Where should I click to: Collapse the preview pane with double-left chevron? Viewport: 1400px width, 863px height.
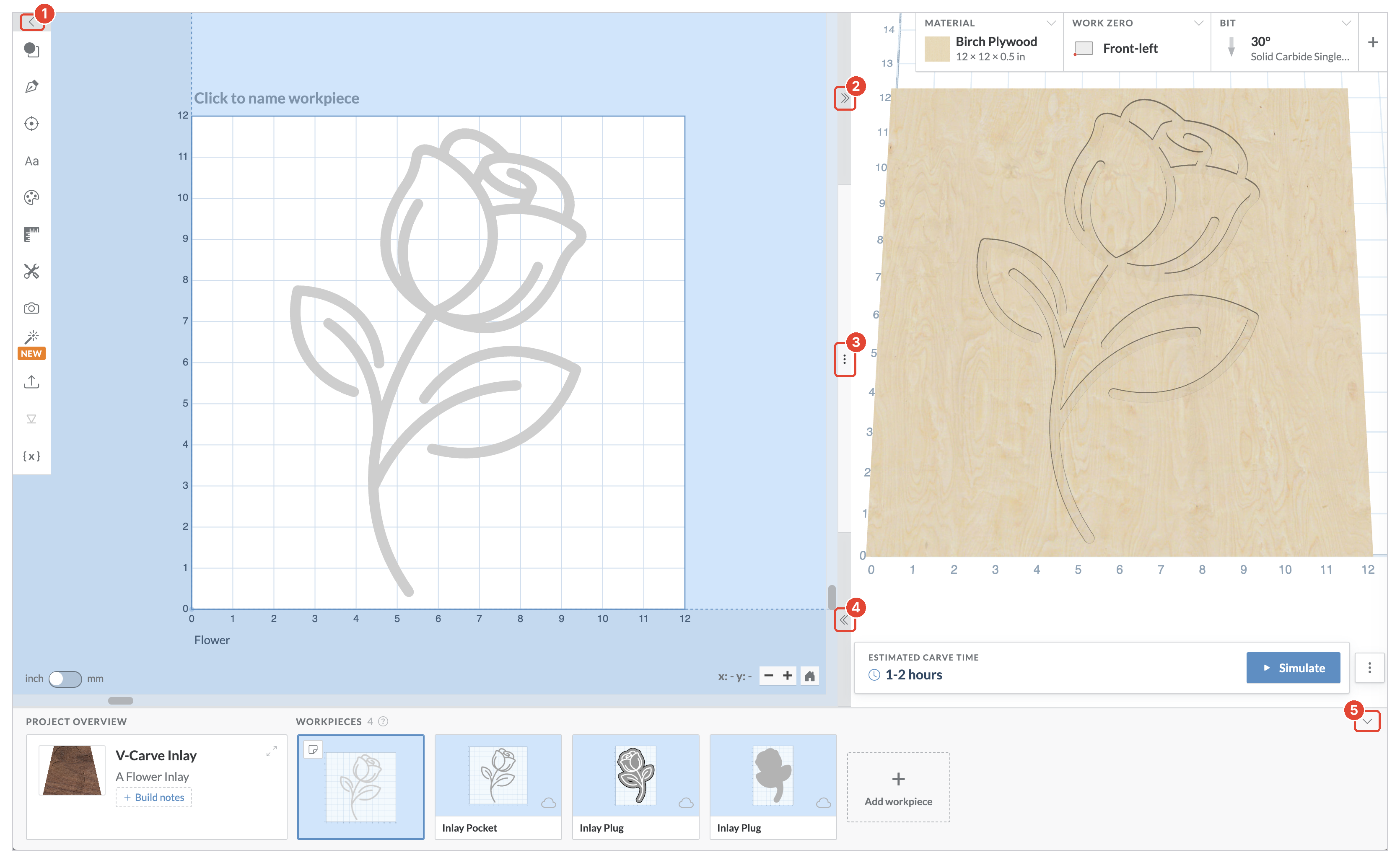(844, 620)
